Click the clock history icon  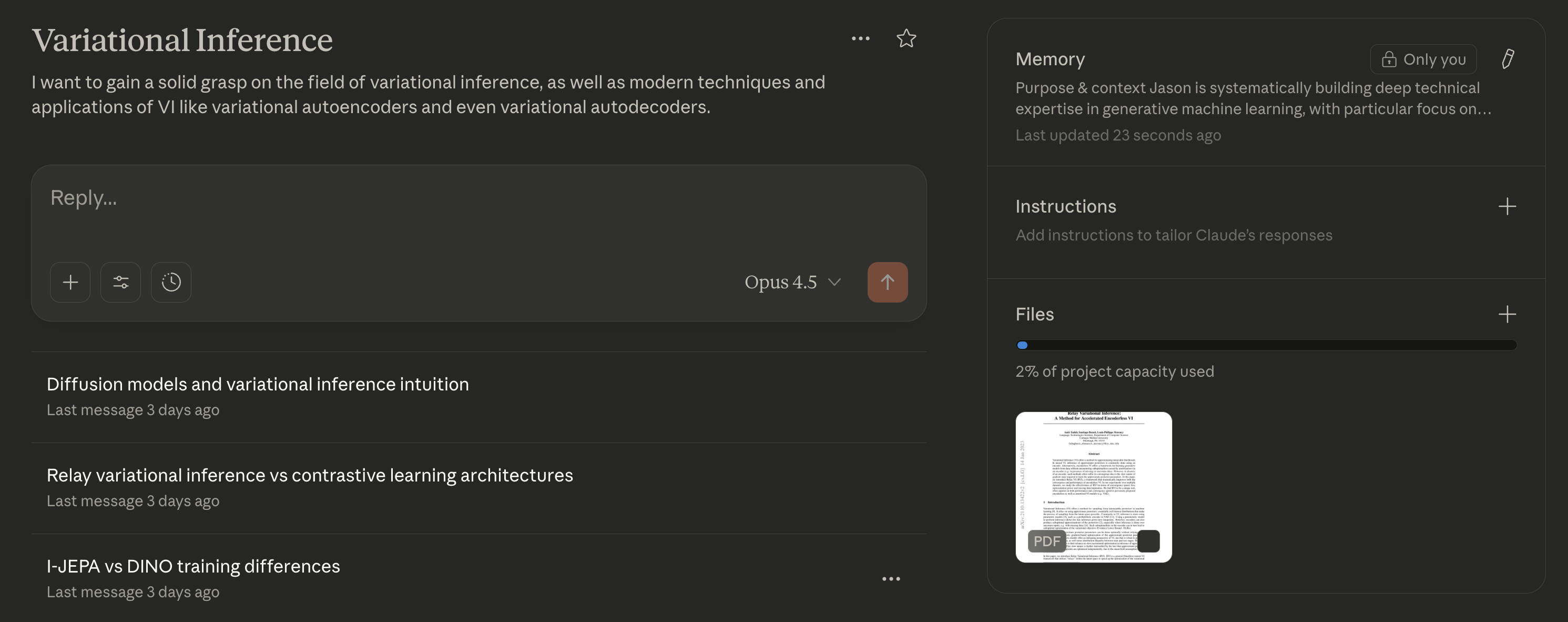[171, 282]
